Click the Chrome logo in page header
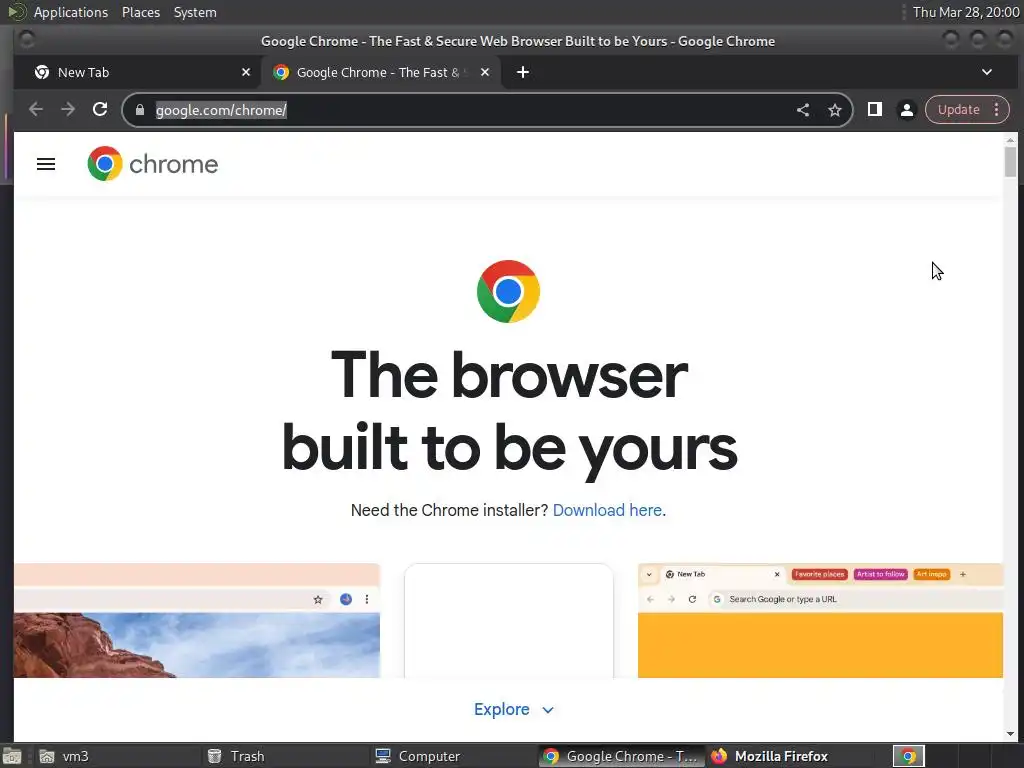 [x=104, y=163]
